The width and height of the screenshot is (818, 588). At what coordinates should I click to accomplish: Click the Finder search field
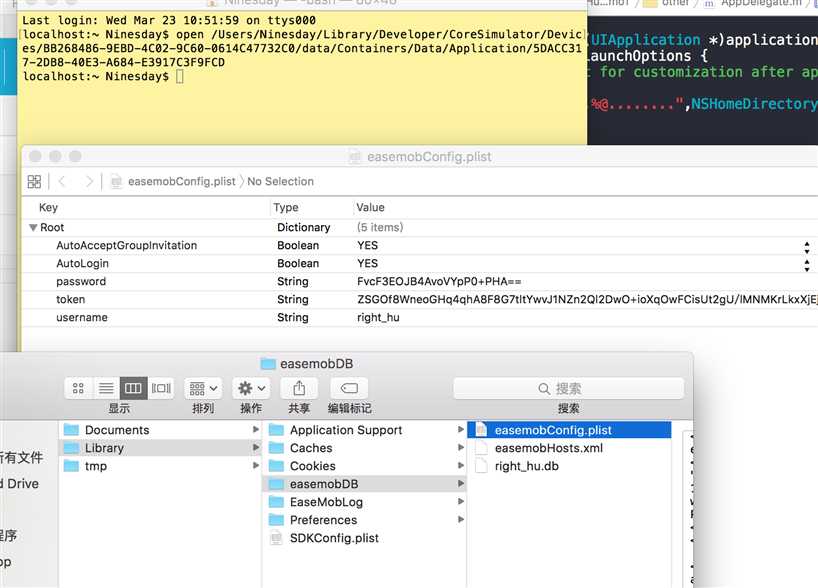pyautogui.click(x=569, y=388)
